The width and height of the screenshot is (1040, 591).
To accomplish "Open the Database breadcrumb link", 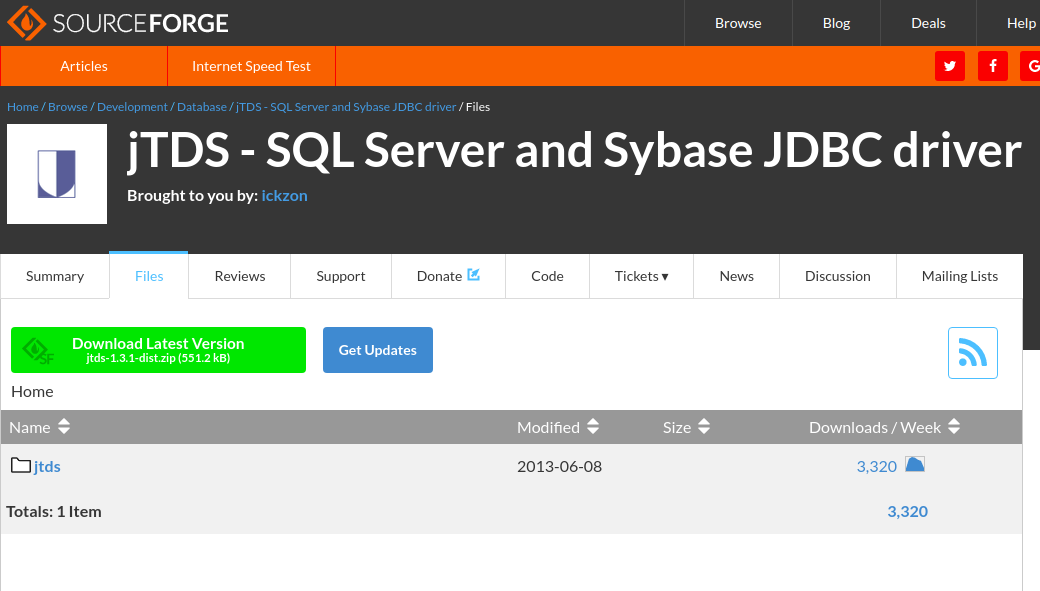I will (x=202, y=107).
